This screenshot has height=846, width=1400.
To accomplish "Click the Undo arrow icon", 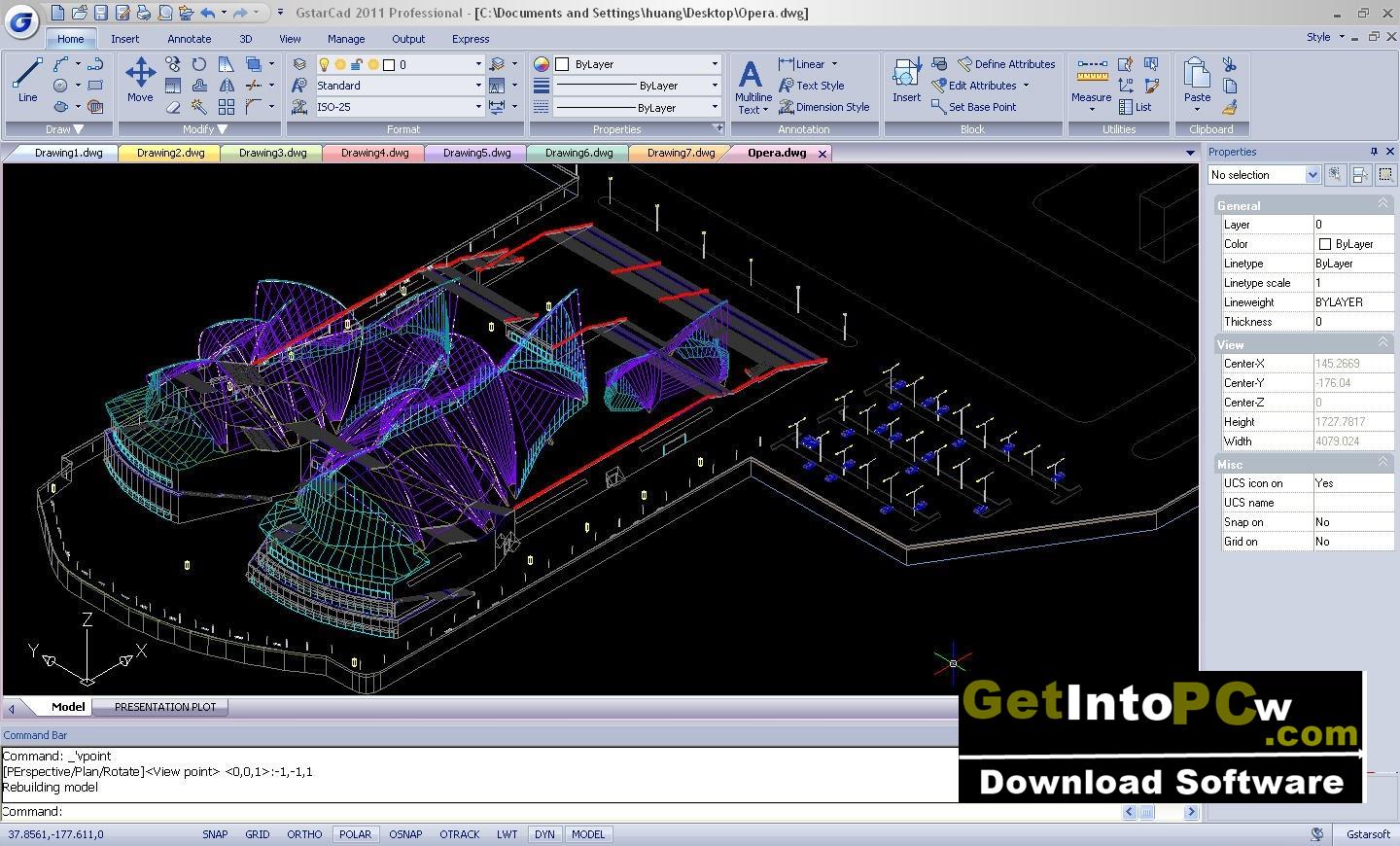I will 207,13.
